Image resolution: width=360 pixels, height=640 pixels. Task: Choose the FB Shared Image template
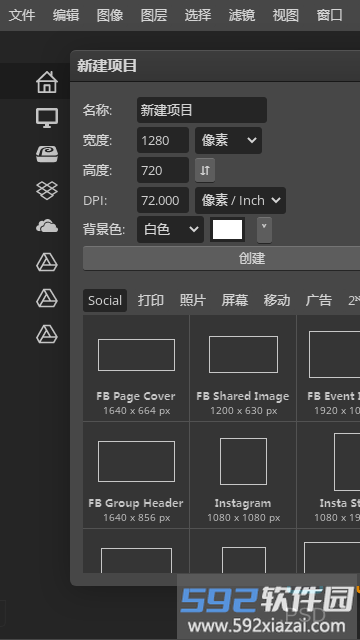pyautogui.click(x=243, y=368)
